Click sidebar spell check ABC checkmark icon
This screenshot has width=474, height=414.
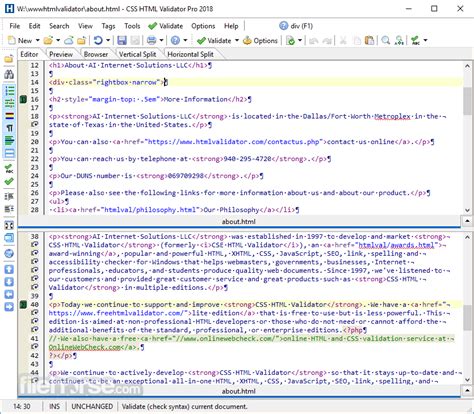pos(9,169)
